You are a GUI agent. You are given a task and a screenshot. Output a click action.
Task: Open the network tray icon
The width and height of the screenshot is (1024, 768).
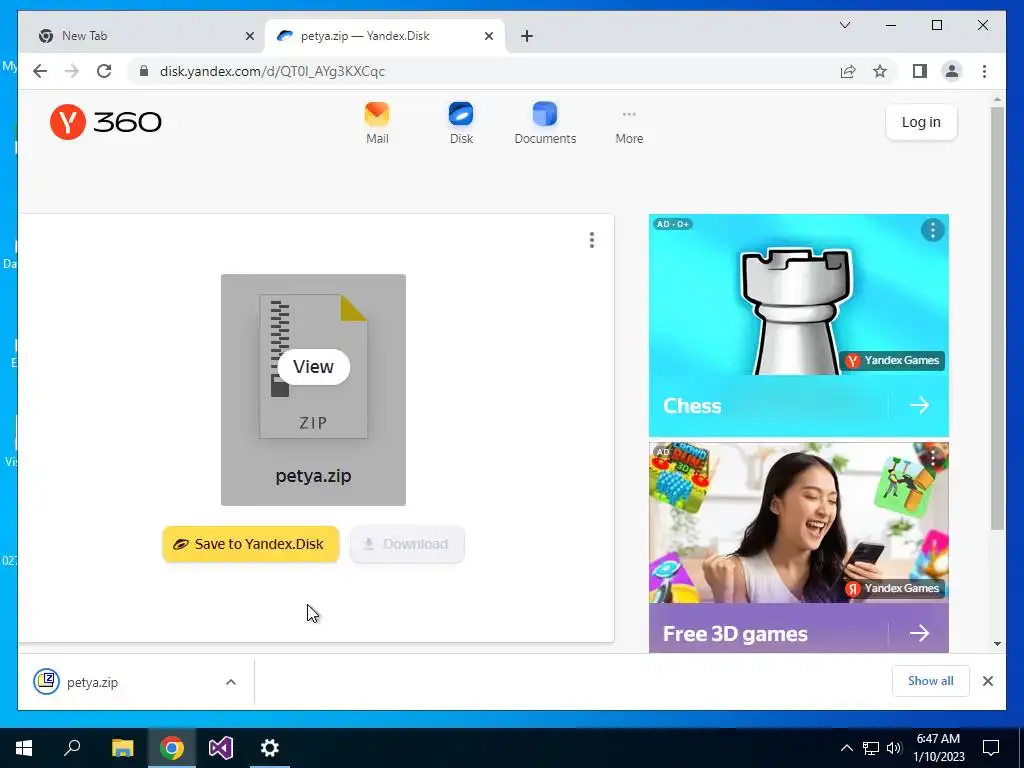[x=871, y=748]
